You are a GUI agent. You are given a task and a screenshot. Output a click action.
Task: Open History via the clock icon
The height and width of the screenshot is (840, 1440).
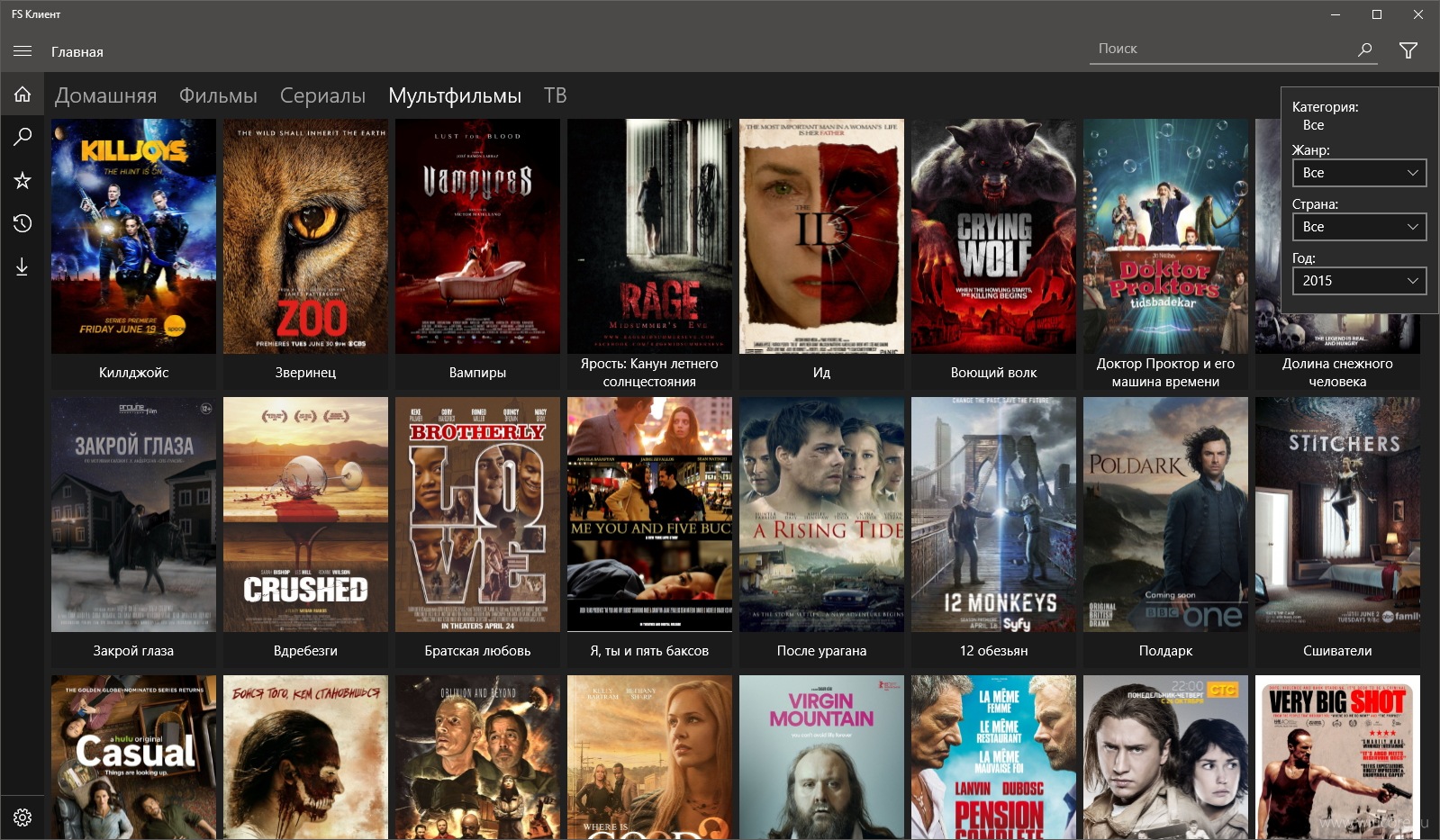click(x=23, y=223)
